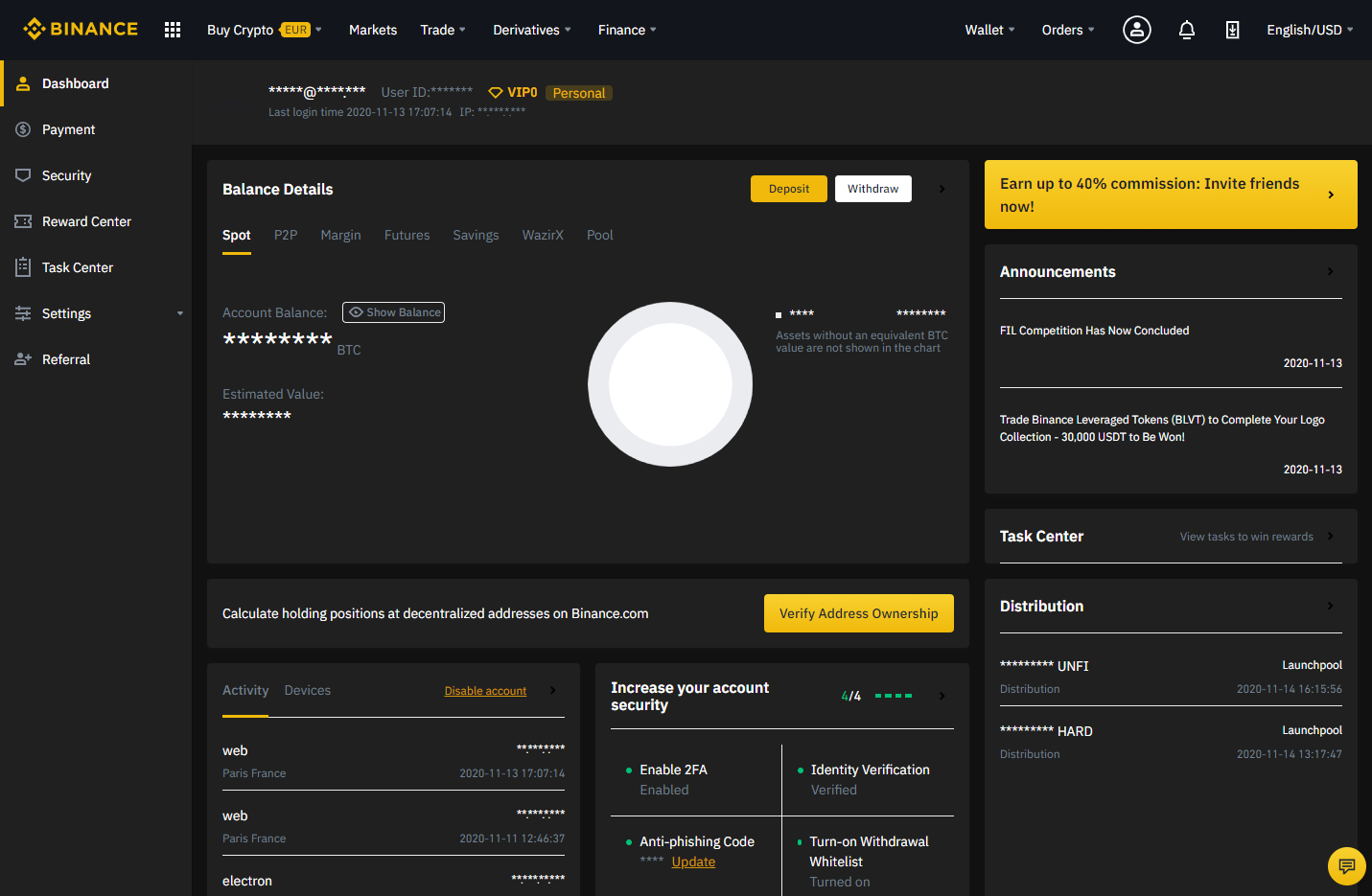Open the Derivatives dropdown menu
The width and height of the screenshot is (1372, 896).
pyautogui.click(x=525, y=30)
